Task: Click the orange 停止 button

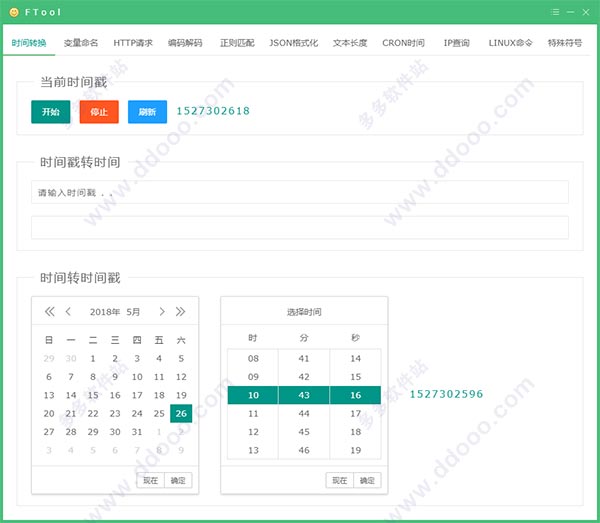Action: click(x=99, y=112)
